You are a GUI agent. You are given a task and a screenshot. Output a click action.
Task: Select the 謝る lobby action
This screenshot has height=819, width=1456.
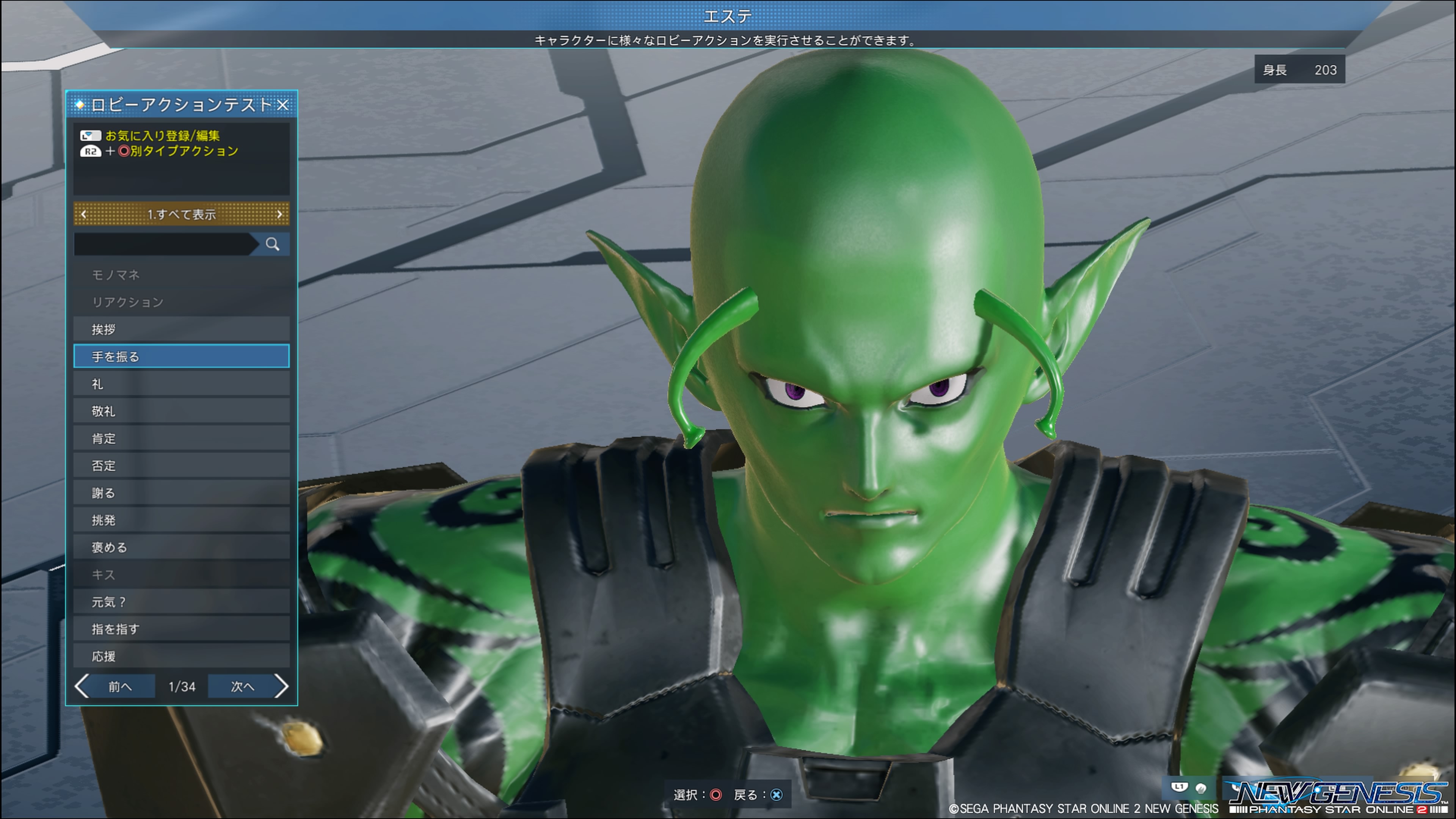[x=182, y=492]
